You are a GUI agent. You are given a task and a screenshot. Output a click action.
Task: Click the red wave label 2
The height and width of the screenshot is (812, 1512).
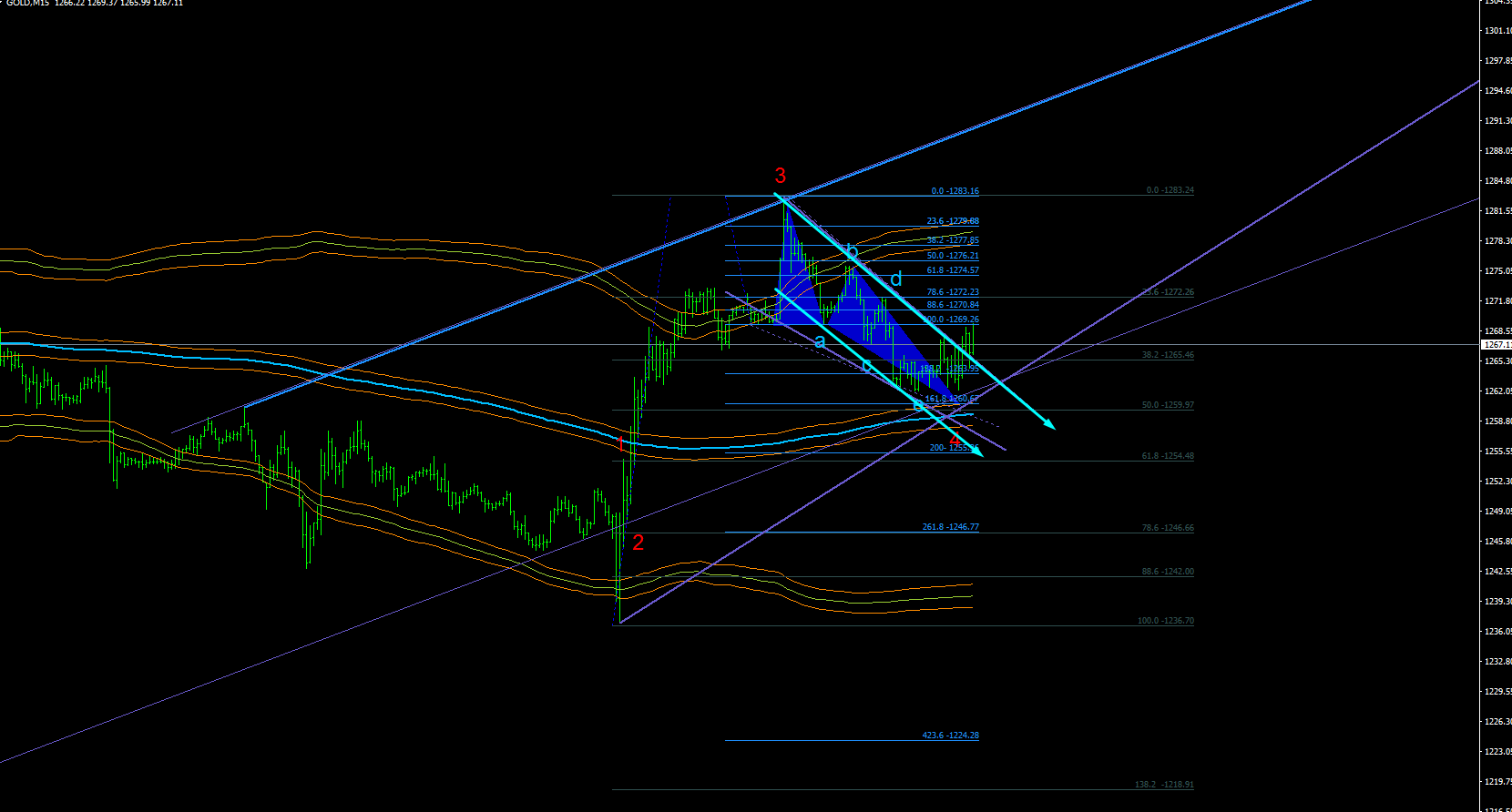[x=638, y=543]
